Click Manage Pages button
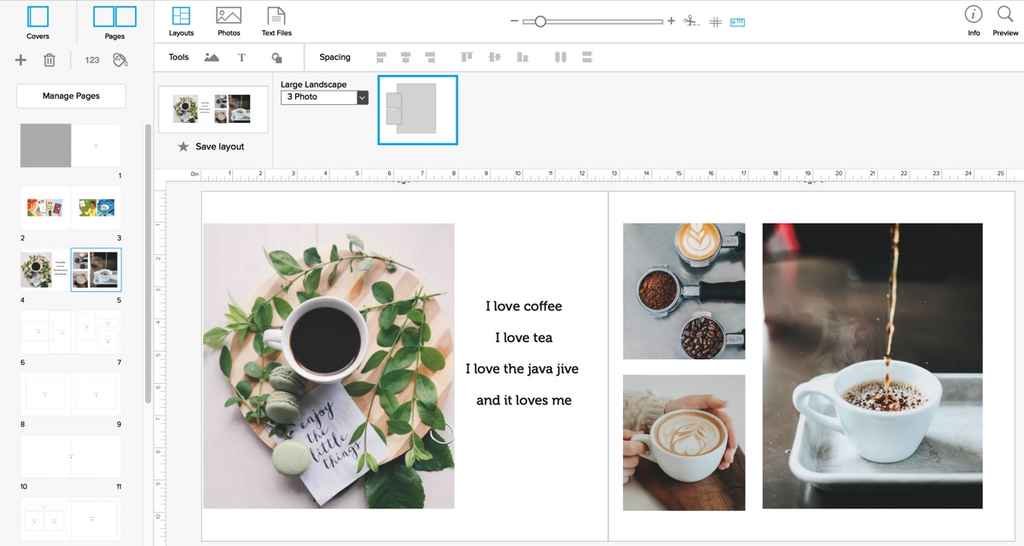1024x546 pixels. (x=71, y=96)
